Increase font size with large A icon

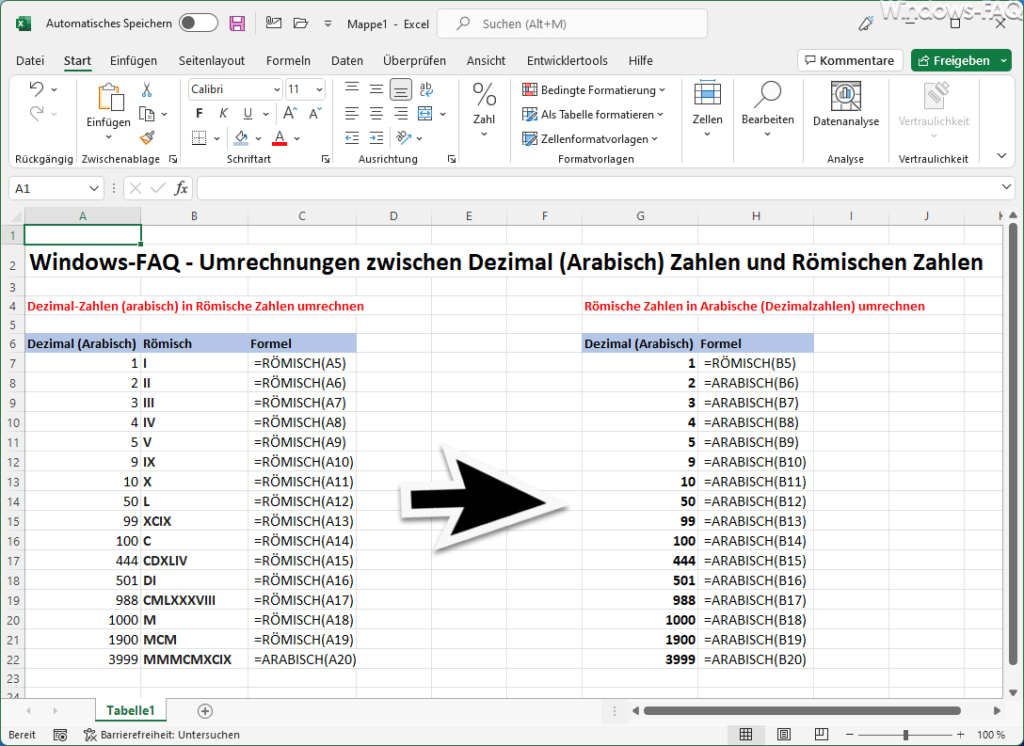click(x=290, y=114)
